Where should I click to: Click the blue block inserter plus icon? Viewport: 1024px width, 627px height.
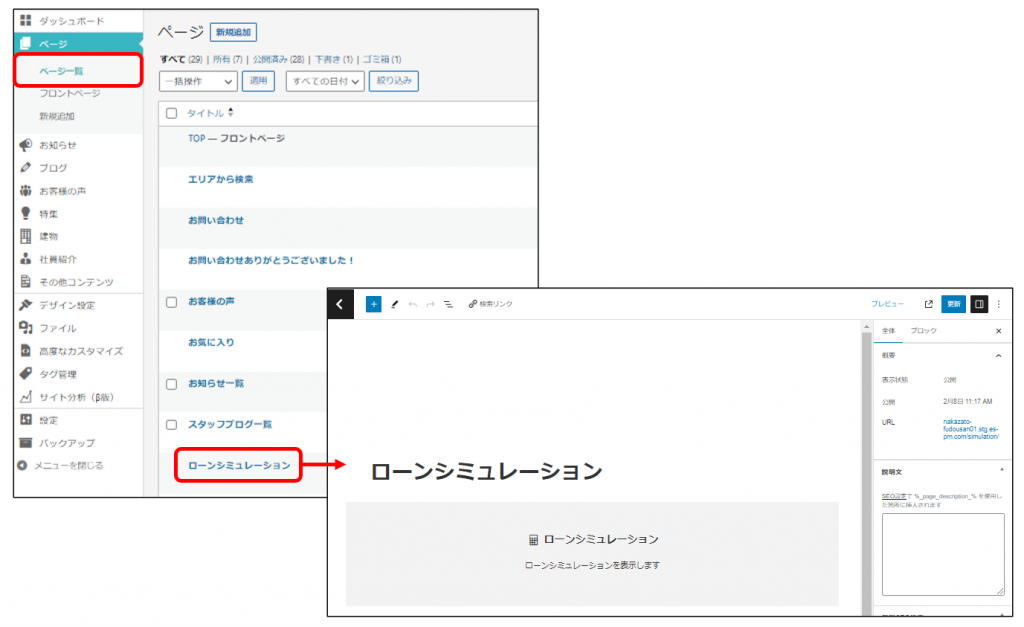point(373,304)
